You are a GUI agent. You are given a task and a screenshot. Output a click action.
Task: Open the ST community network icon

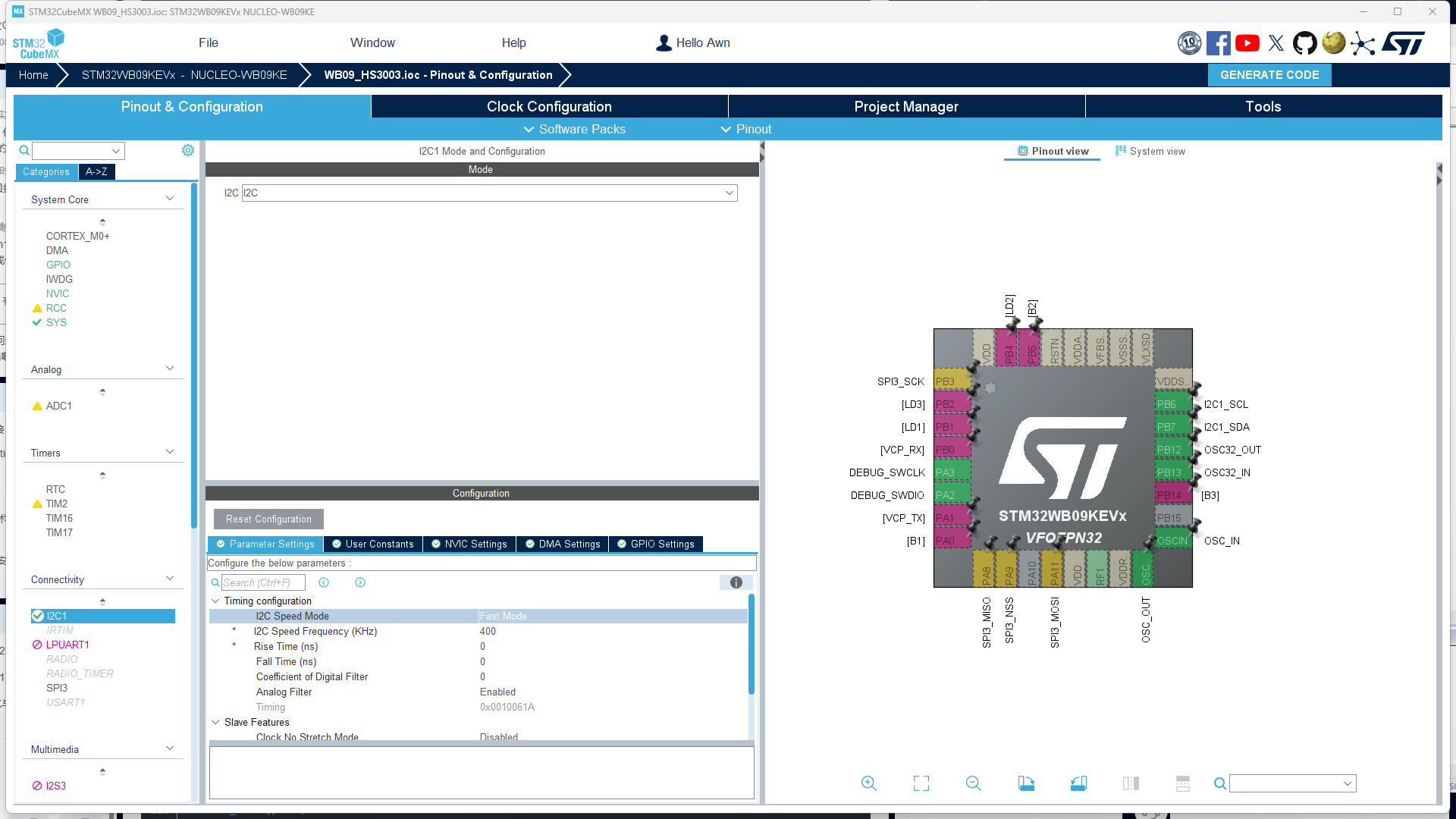tap(1363, 43)
